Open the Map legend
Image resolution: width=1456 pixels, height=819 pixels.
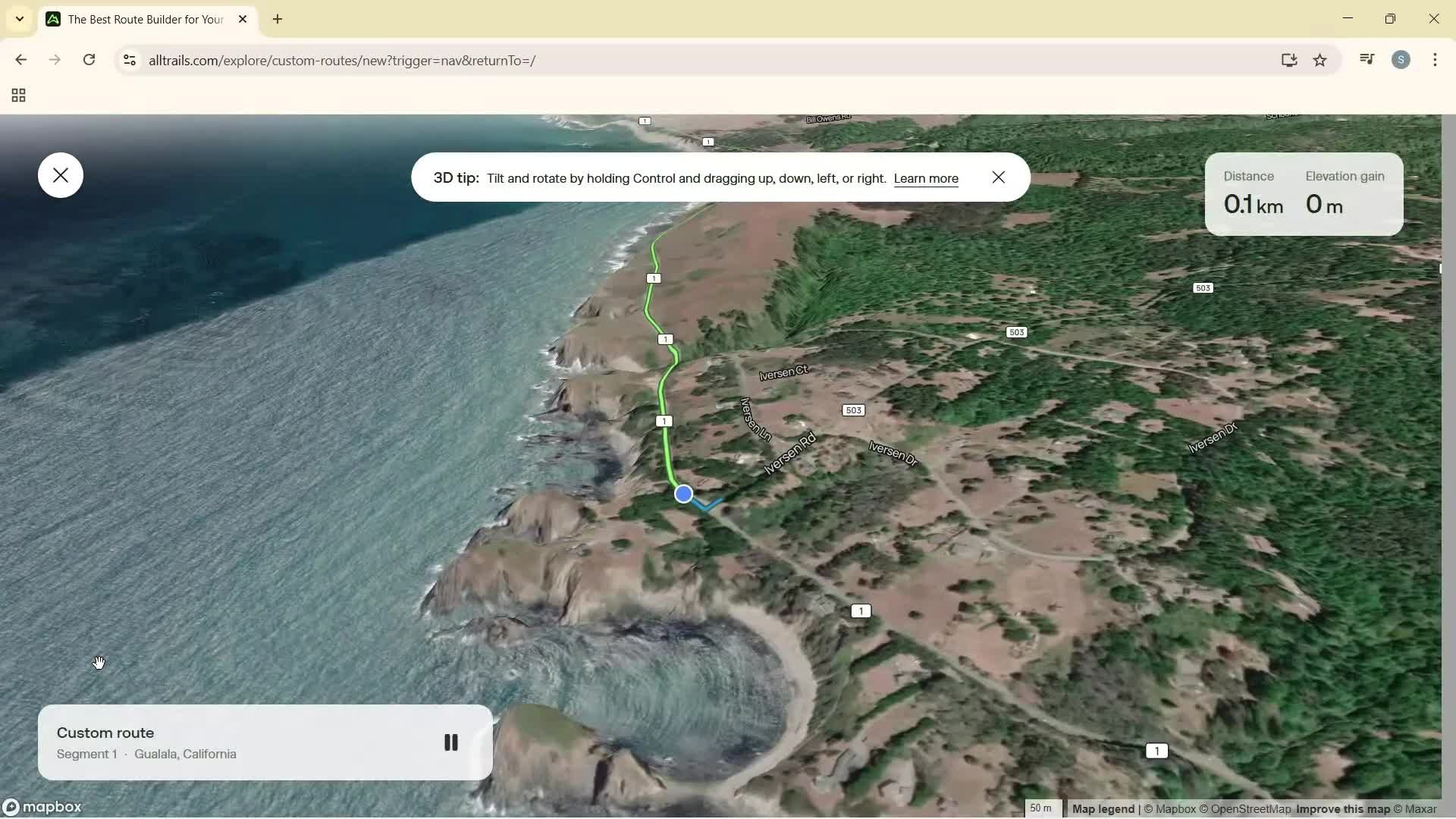click(x=1102, y=809)
